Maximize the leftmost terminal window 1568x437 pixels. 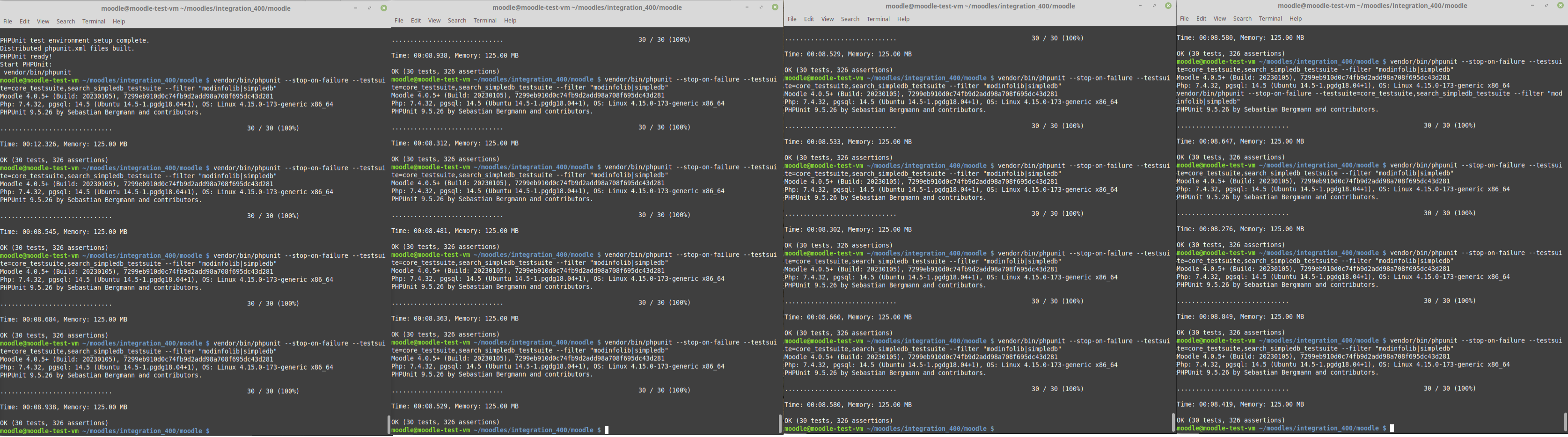tap(370, 8)
